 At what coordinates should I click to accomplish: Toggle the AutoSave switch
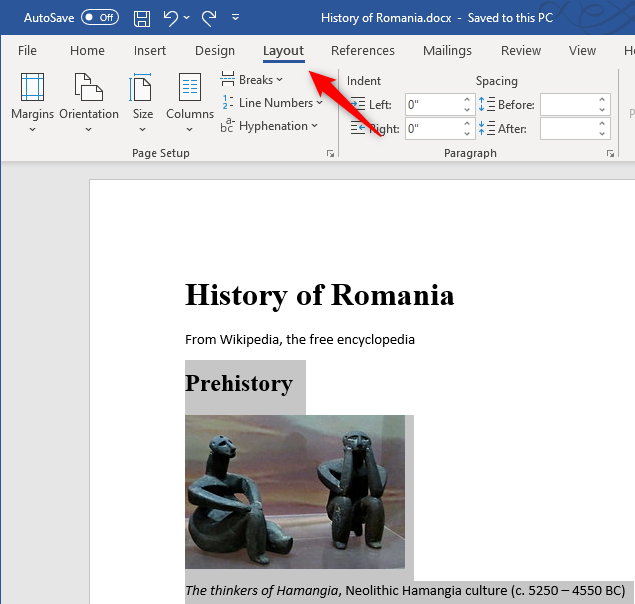click(100, 18)
